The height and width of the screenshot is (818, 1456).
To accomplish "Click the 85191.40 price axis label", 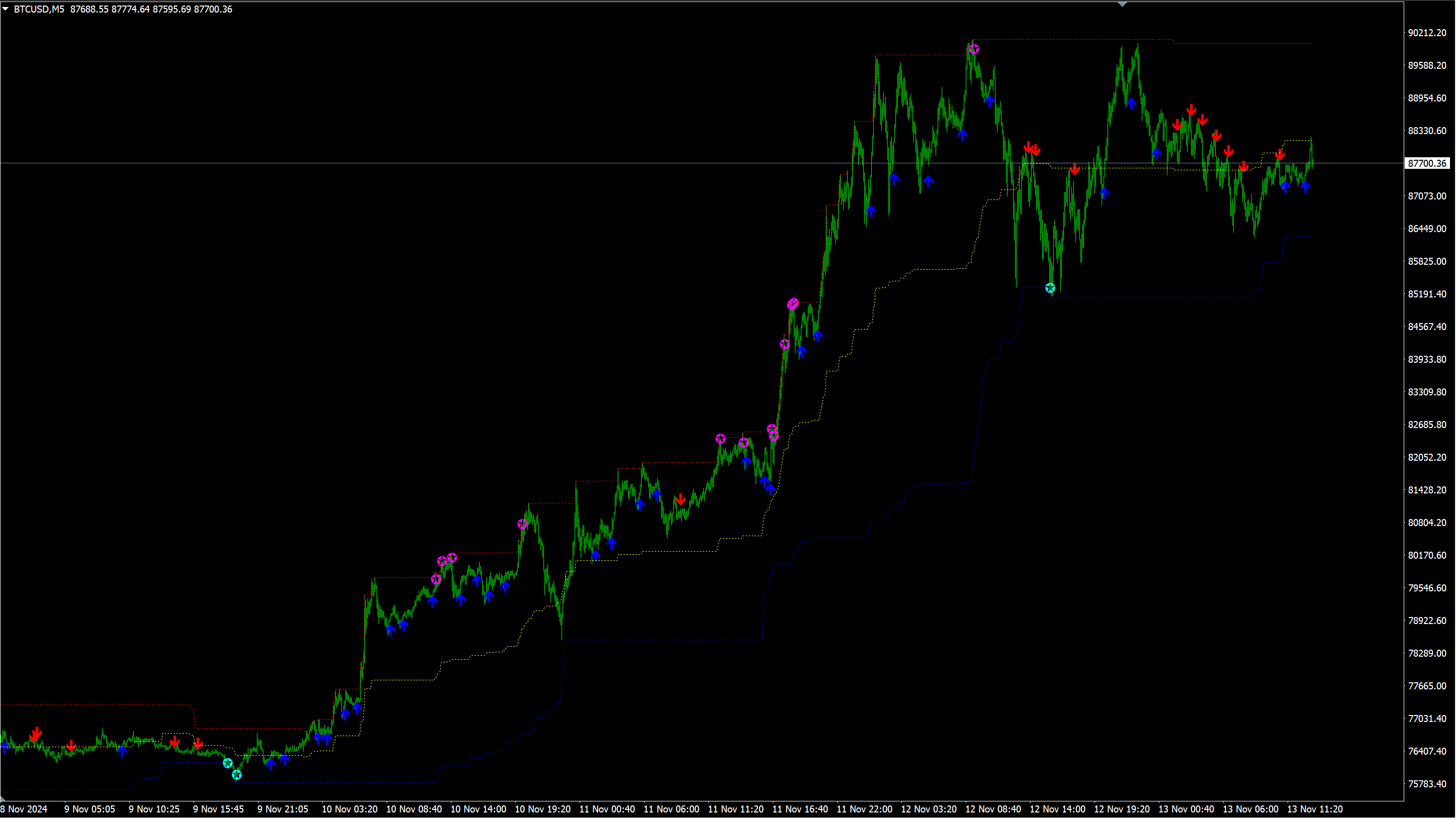I will point(1427,294).
